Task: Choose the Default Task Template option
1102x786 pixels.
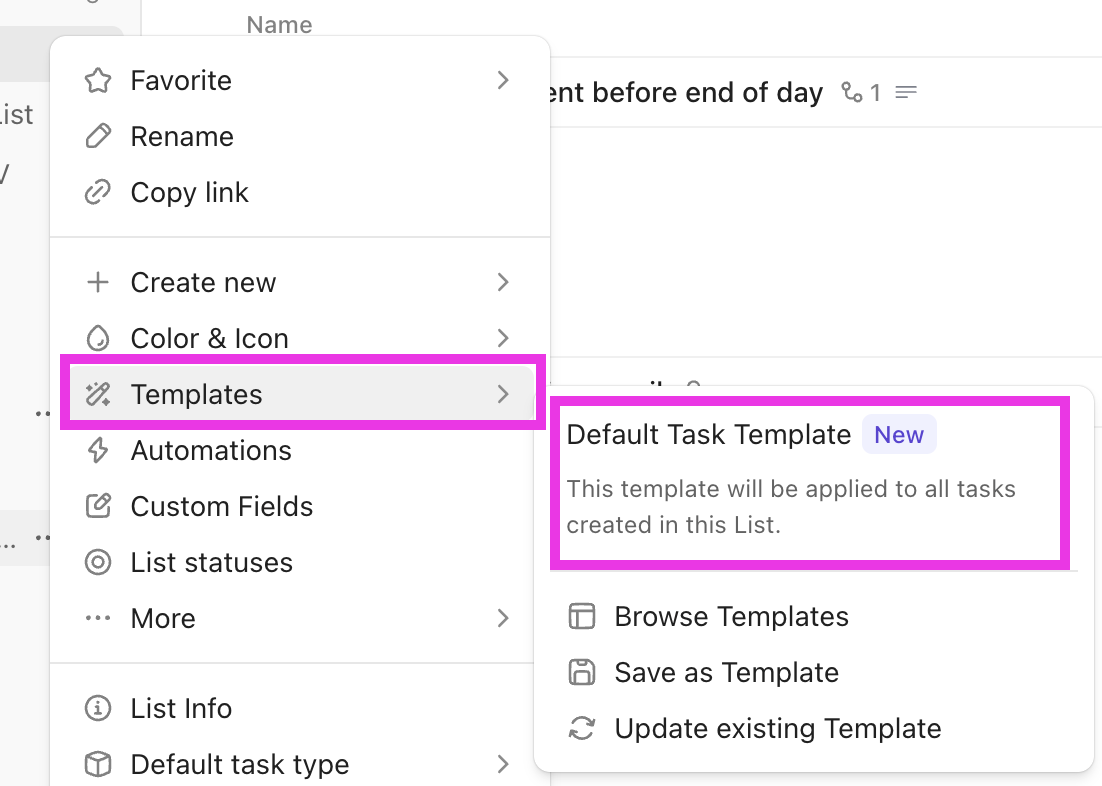Action: click(x=708, y=435)
